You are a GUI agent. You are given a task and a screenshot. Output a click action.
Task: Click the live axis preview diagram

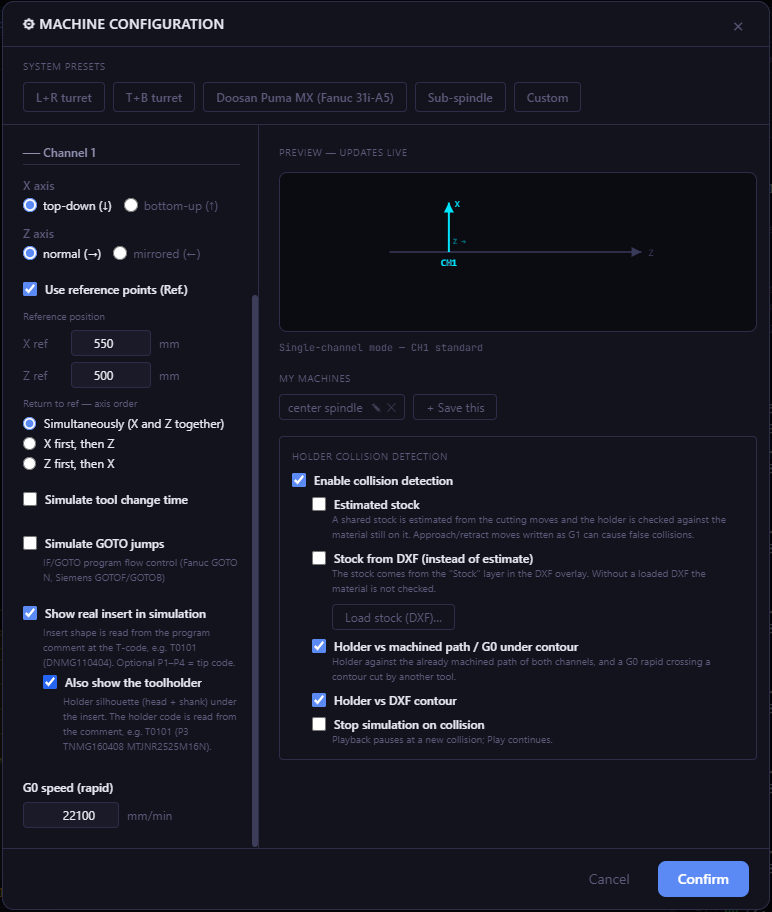(x=518, y=252)
